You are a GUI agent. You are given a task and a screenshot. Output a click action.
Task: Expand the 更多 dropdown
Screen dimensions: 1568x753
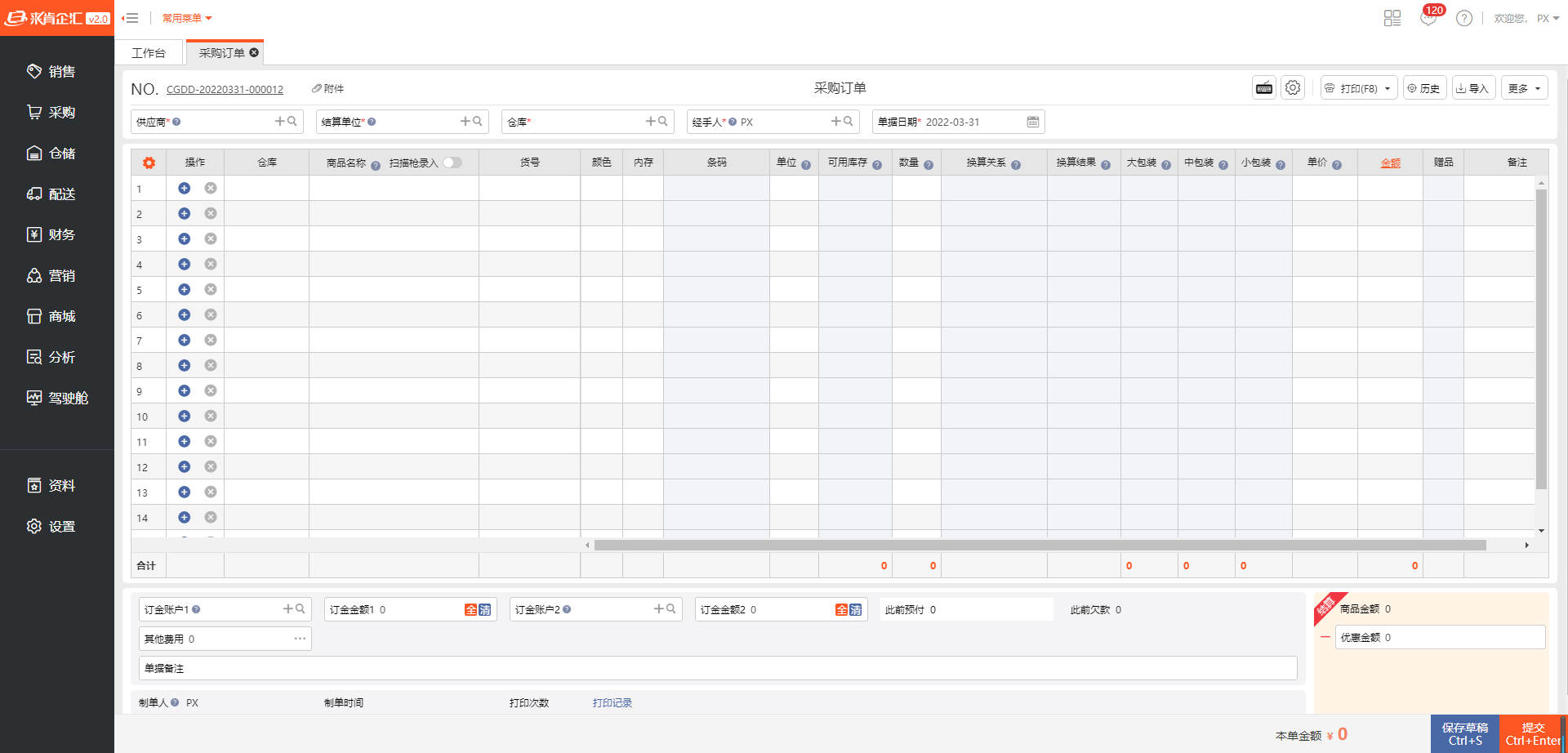(x=1524, y=88)
